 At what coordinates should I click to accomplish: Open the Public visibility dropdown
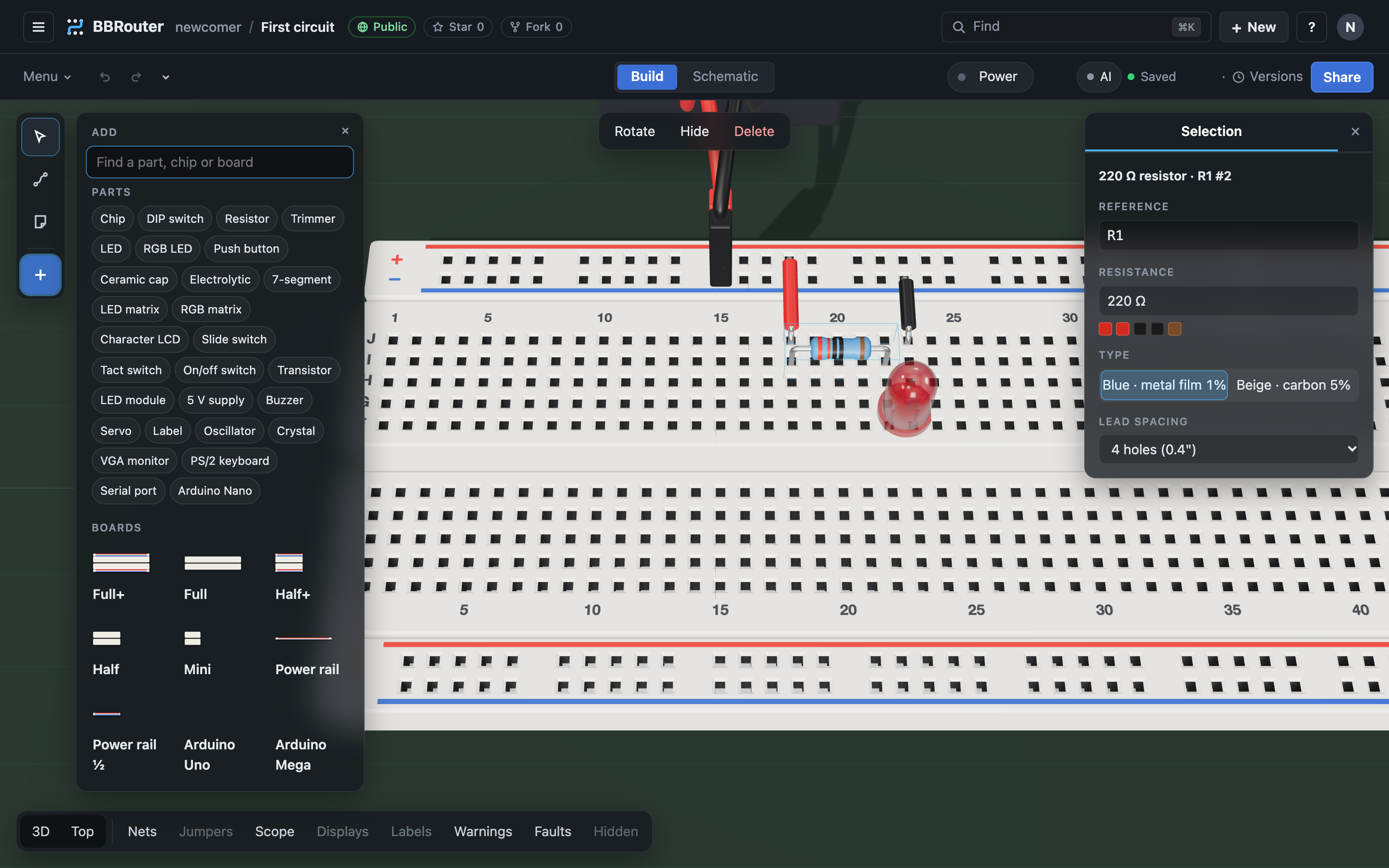[381, 27]
